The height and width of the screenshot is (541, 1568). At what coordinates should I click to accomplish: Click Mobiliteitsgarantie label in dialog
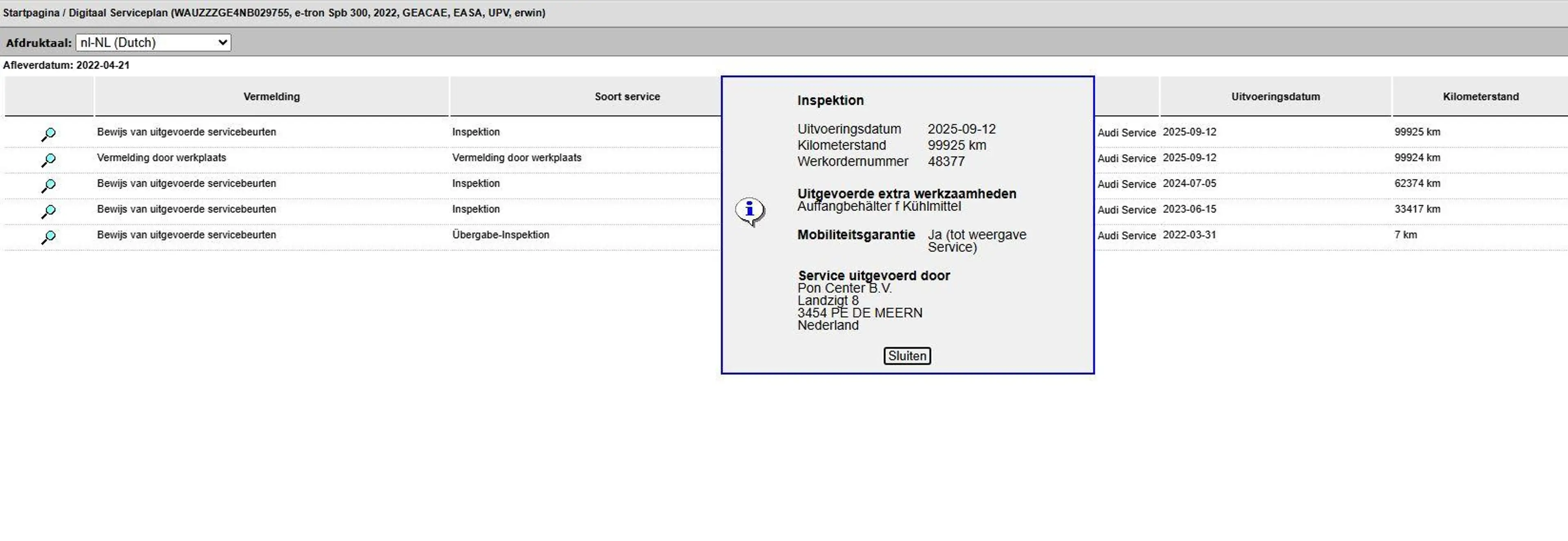click(x=856, y=235)
